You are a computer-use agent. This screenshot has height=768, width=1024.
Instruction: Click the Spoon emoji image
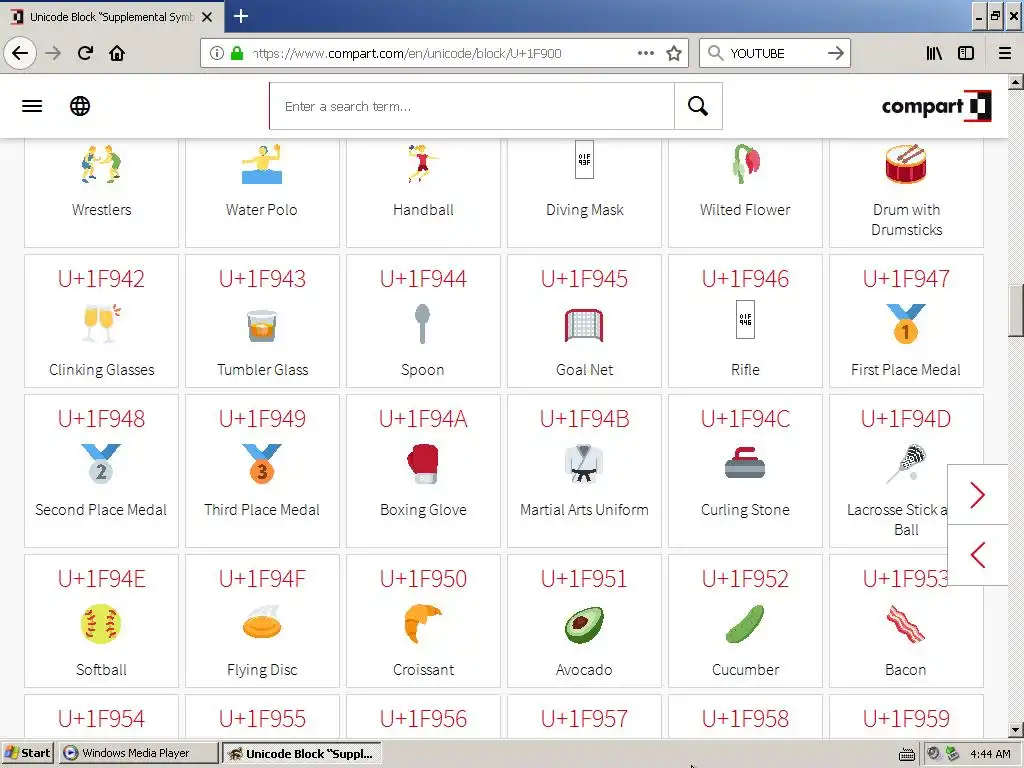(x=423, y=324)
